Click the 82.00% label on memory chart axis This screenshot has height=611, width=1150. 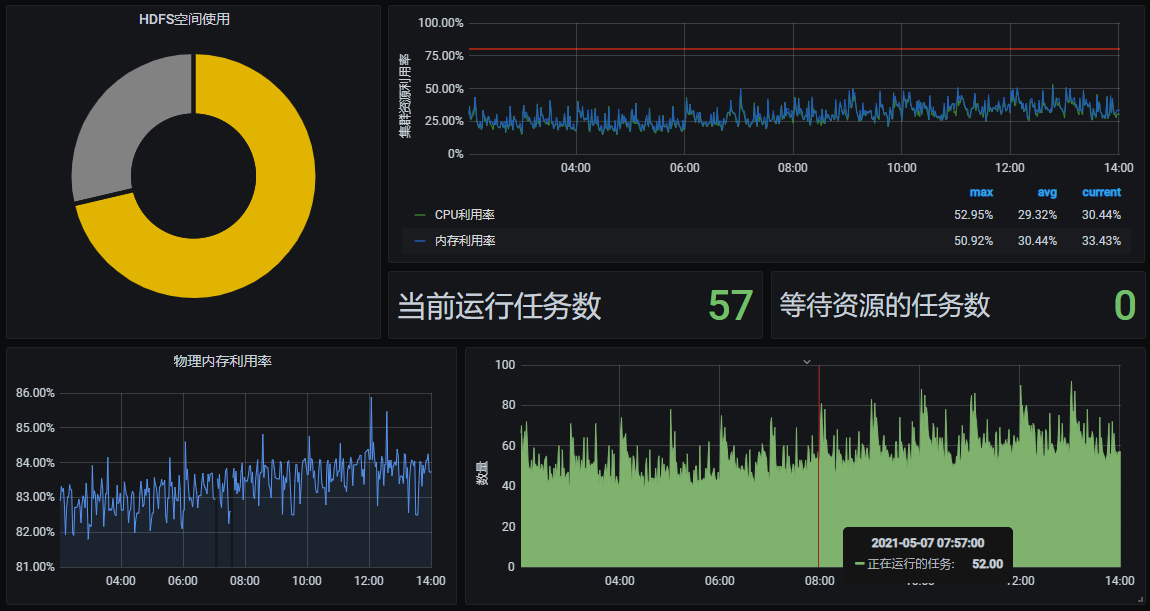pyautogui.click(x=35, y=532)
